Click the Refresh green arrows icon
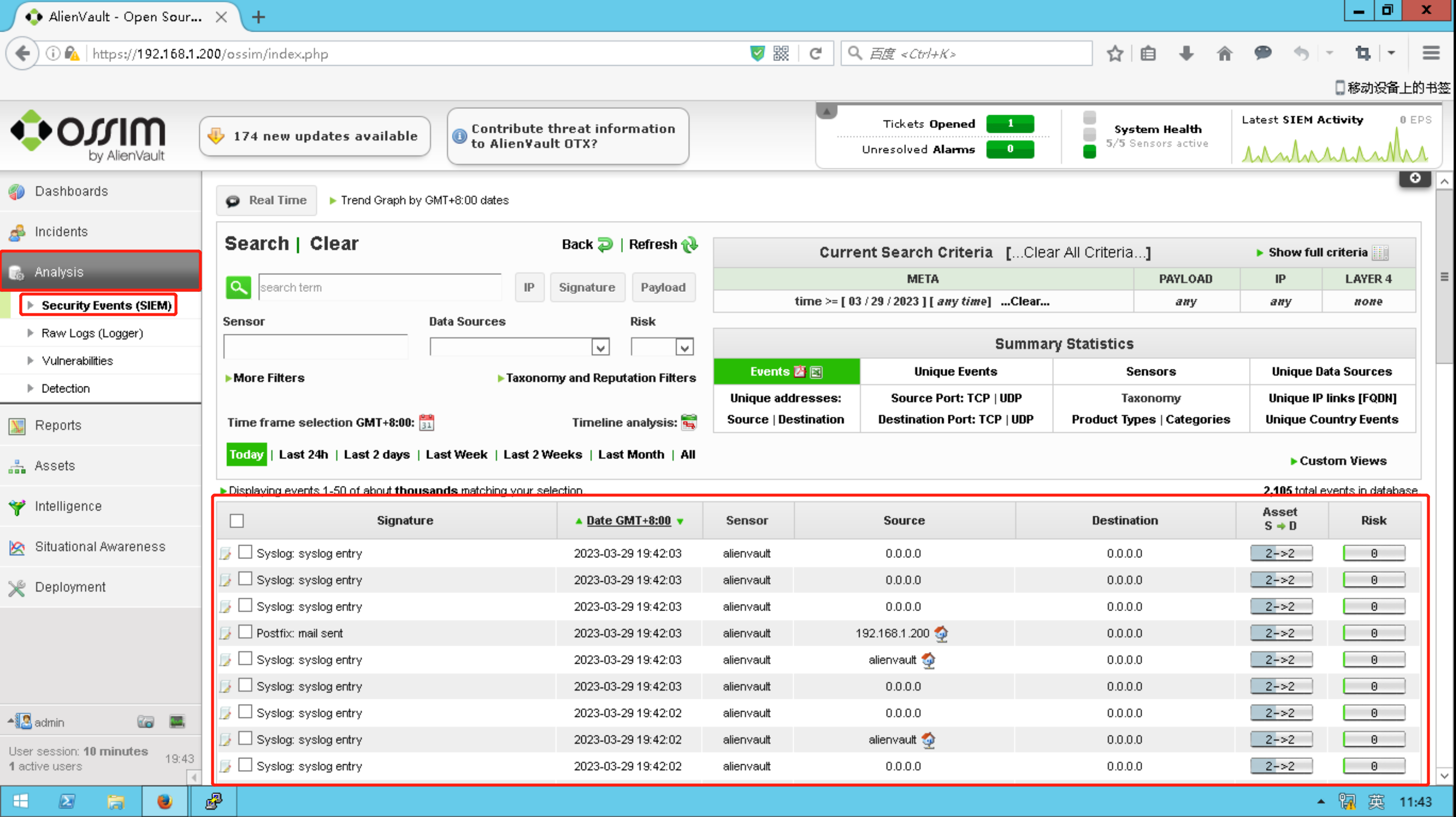The image size is (1456, 817). (x=690, y=245)
